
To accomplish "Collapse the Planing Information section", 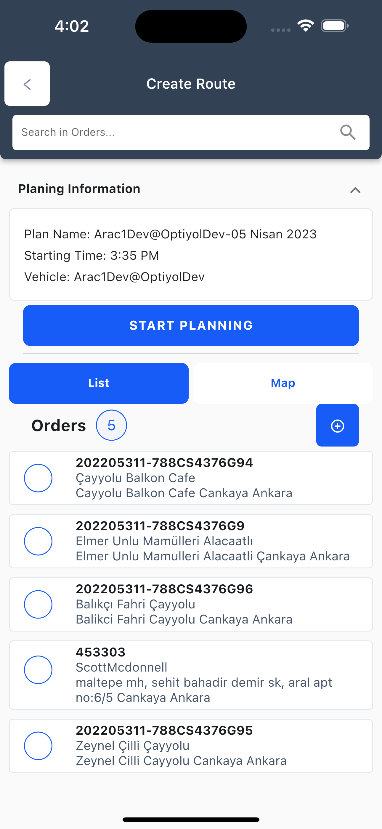I will coord(355,190).
